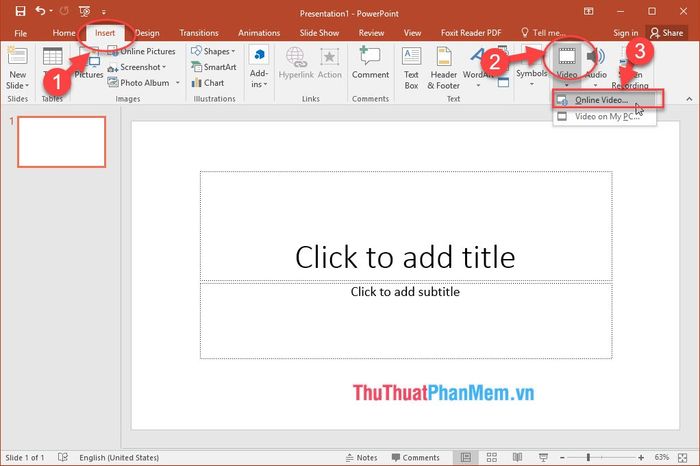The height and width of the screenshot is (466, 700).
Task: Zoom in with the plus button
Action: [x=641, y=458]
